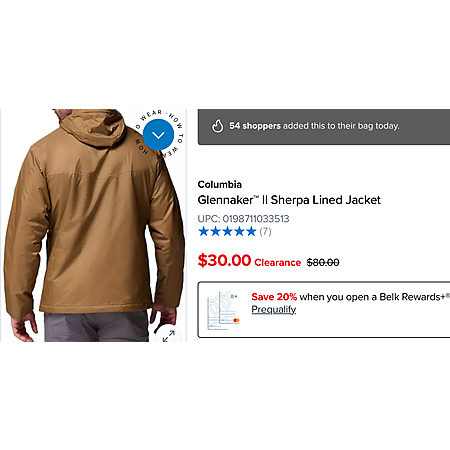The height and width of the screenshot is (450, 450).
Task: Click the 54 shoppers notification banner text
Action: tap(314, 126)
